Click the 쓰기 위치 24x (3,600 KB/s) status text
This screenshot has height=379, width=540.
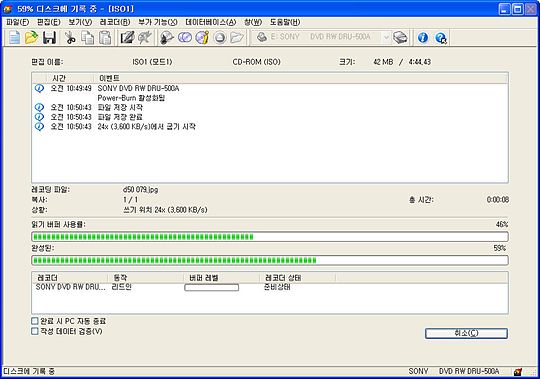(165, 210)
